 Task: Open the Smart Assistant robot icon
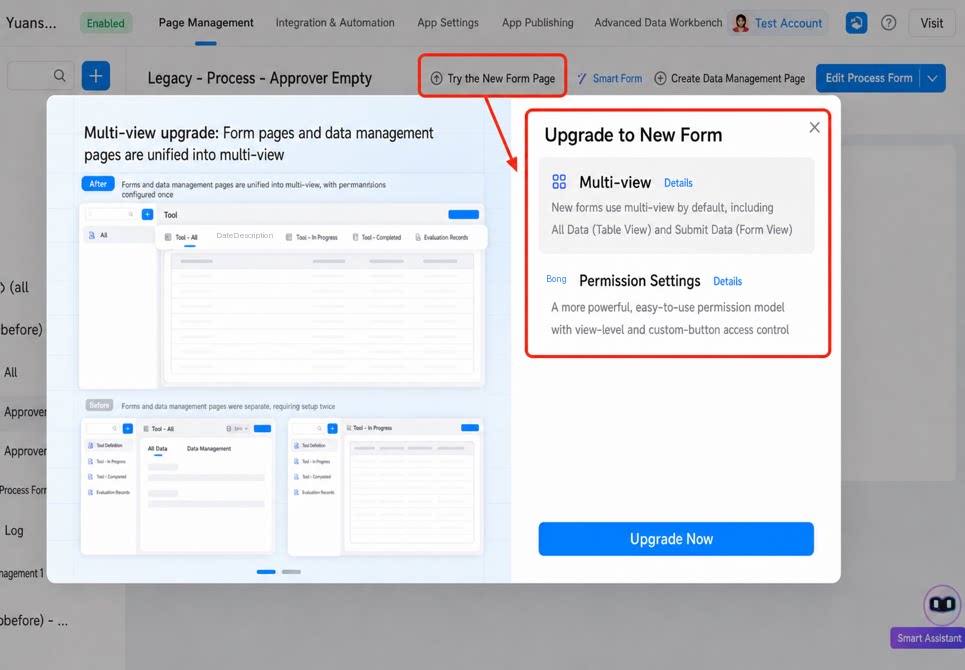pyautogui.click(x=942, y=604)
